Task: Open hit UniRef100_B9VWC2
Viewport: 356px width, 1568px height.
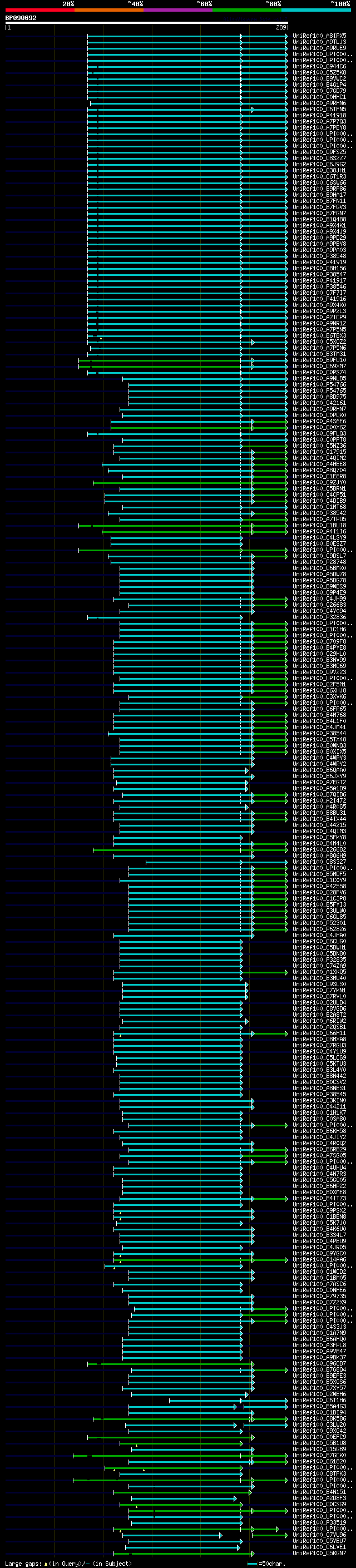Action: click(x=319, y=78)
